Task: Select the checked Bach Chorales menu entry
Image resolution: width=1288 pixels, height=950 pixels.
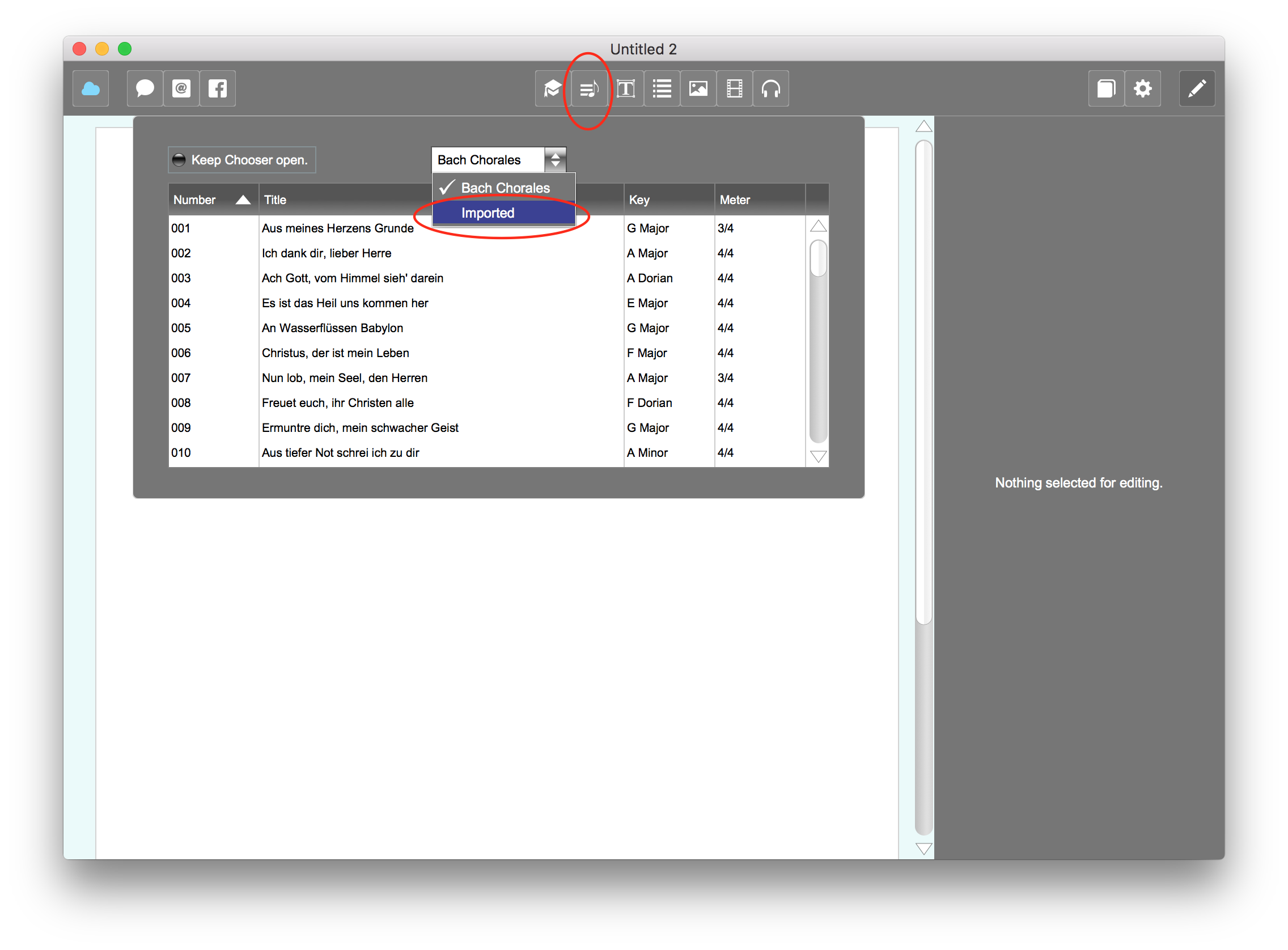Action: (505, 188)
